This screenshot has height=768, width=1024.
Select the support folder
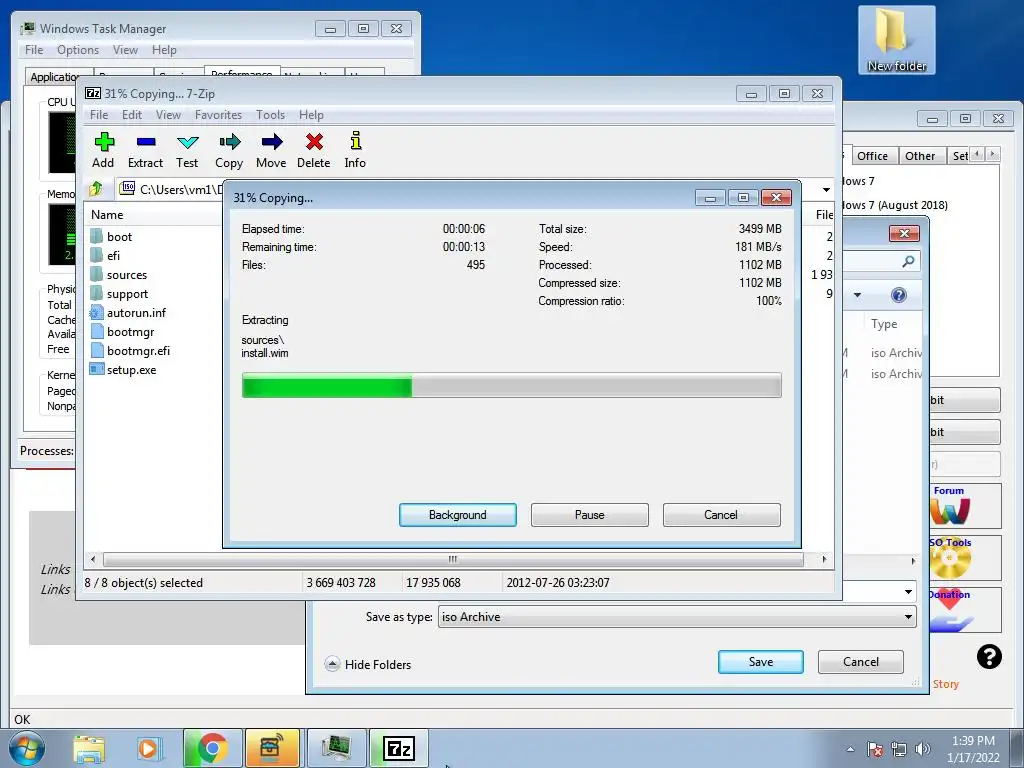127,294
